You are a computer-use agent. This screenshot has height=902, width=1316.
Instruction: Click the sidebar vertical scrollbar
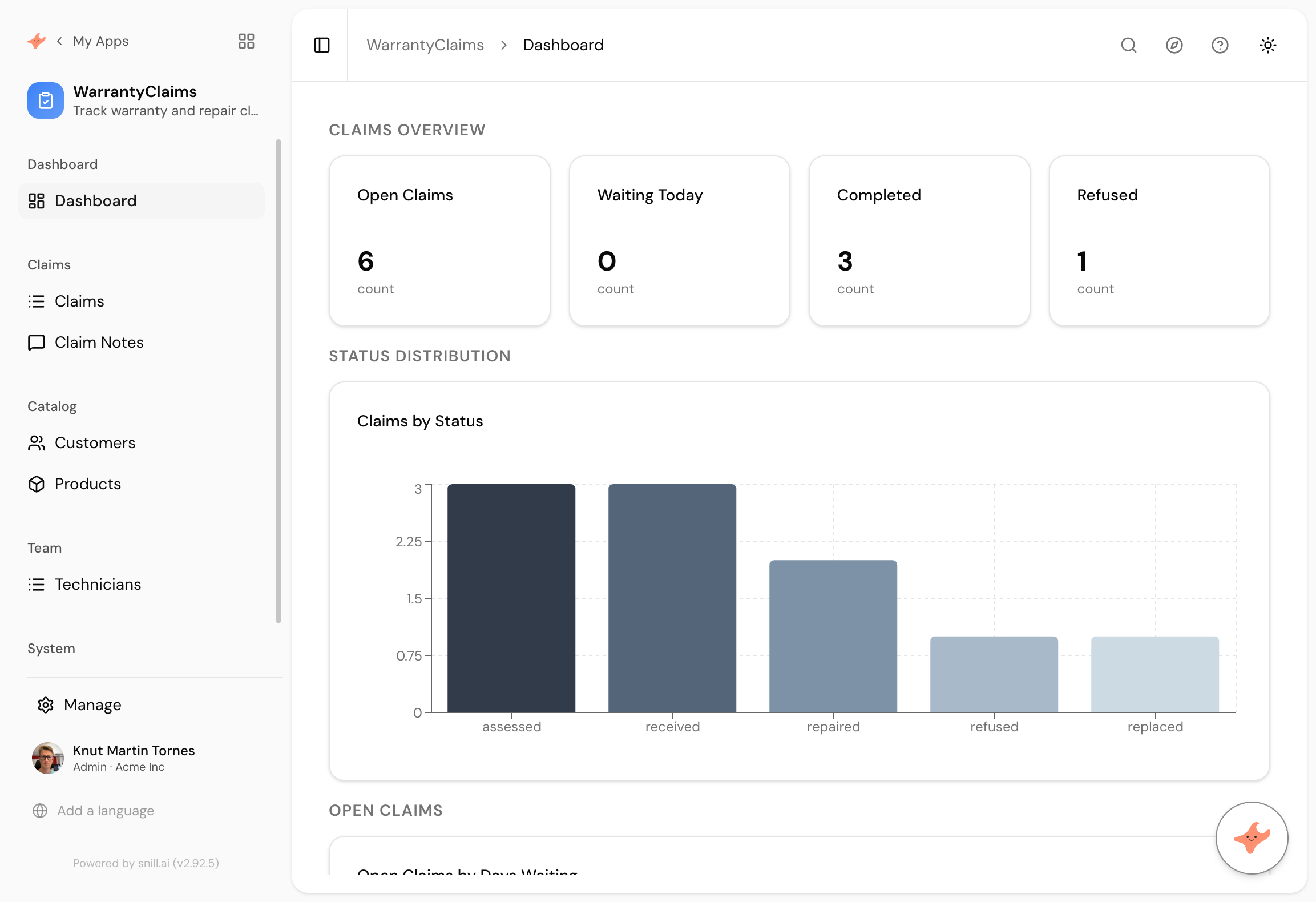click(x=278, y=381)
